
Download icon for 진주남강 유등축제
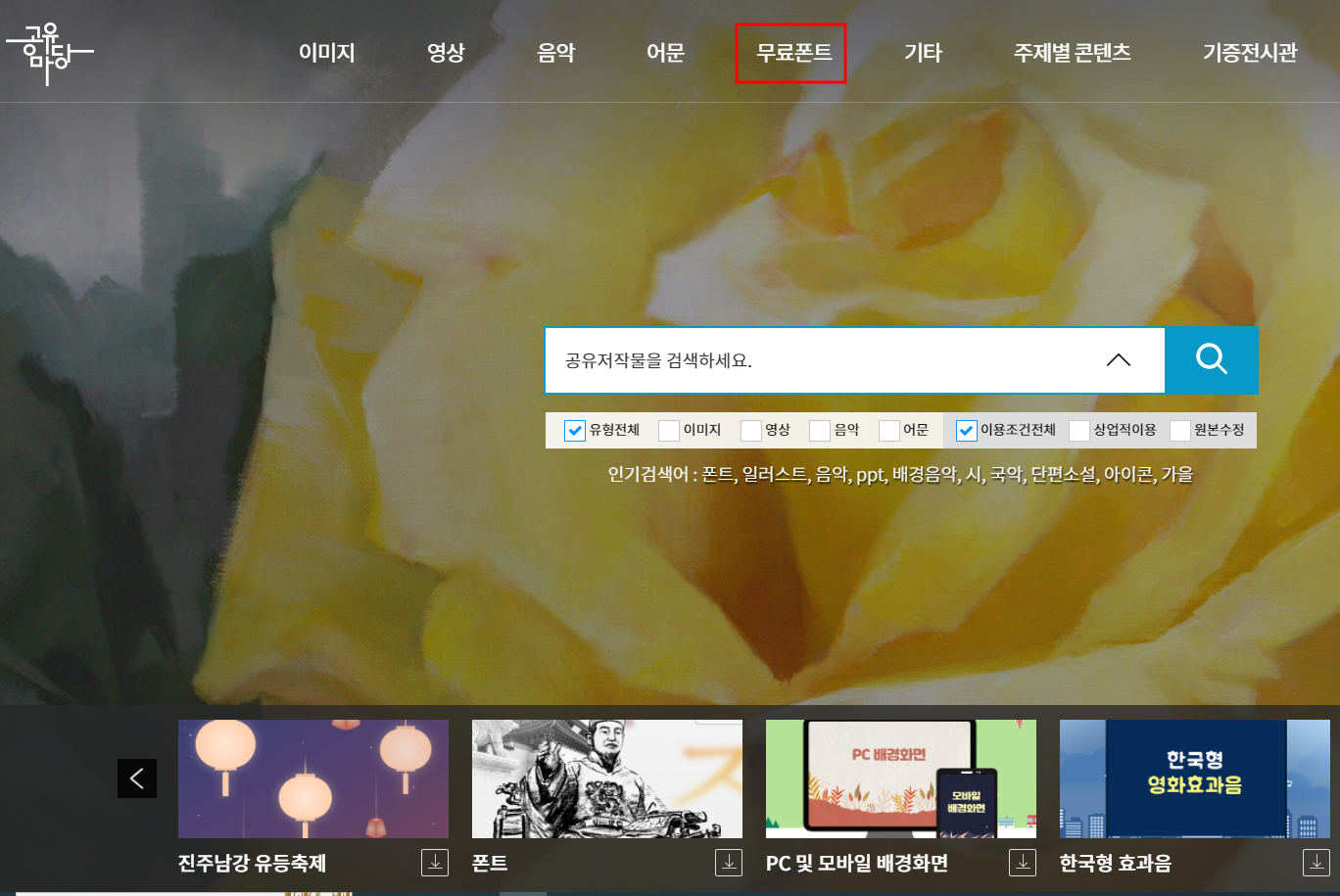[435, 862]
